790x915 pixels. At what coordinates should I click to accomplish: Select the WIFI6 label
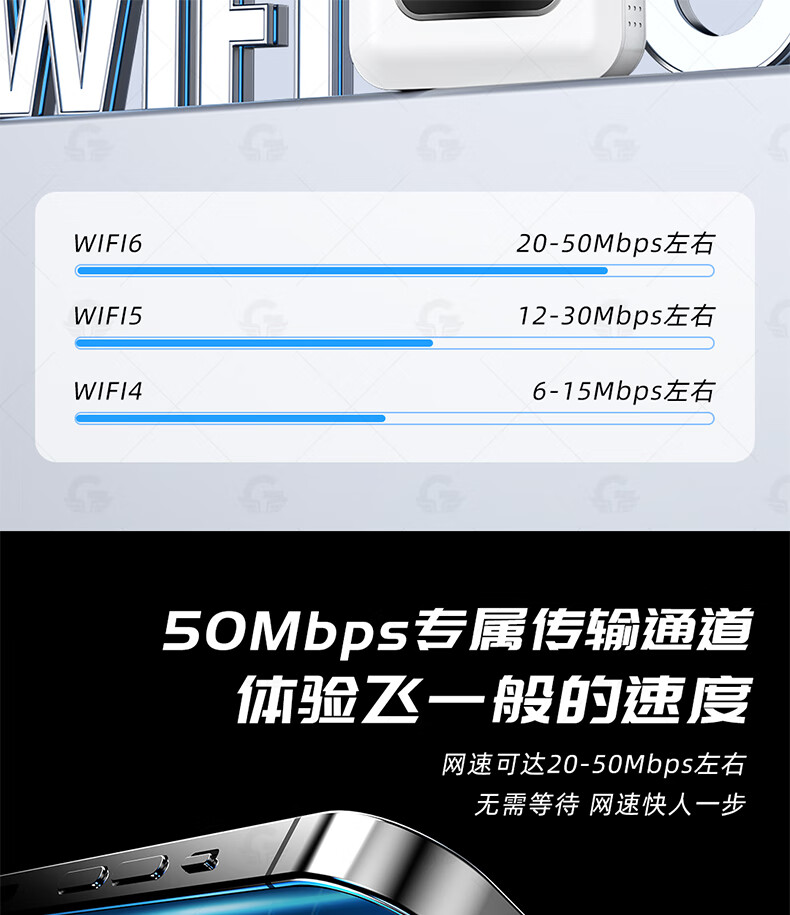[107, 243]
